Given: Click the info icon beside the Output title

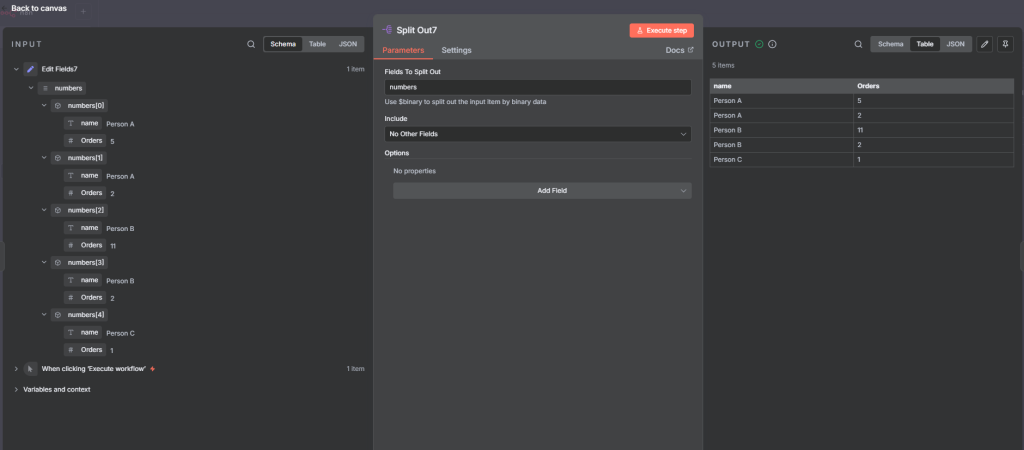Looking at the screenshot, I should click(x=773, y=44).
